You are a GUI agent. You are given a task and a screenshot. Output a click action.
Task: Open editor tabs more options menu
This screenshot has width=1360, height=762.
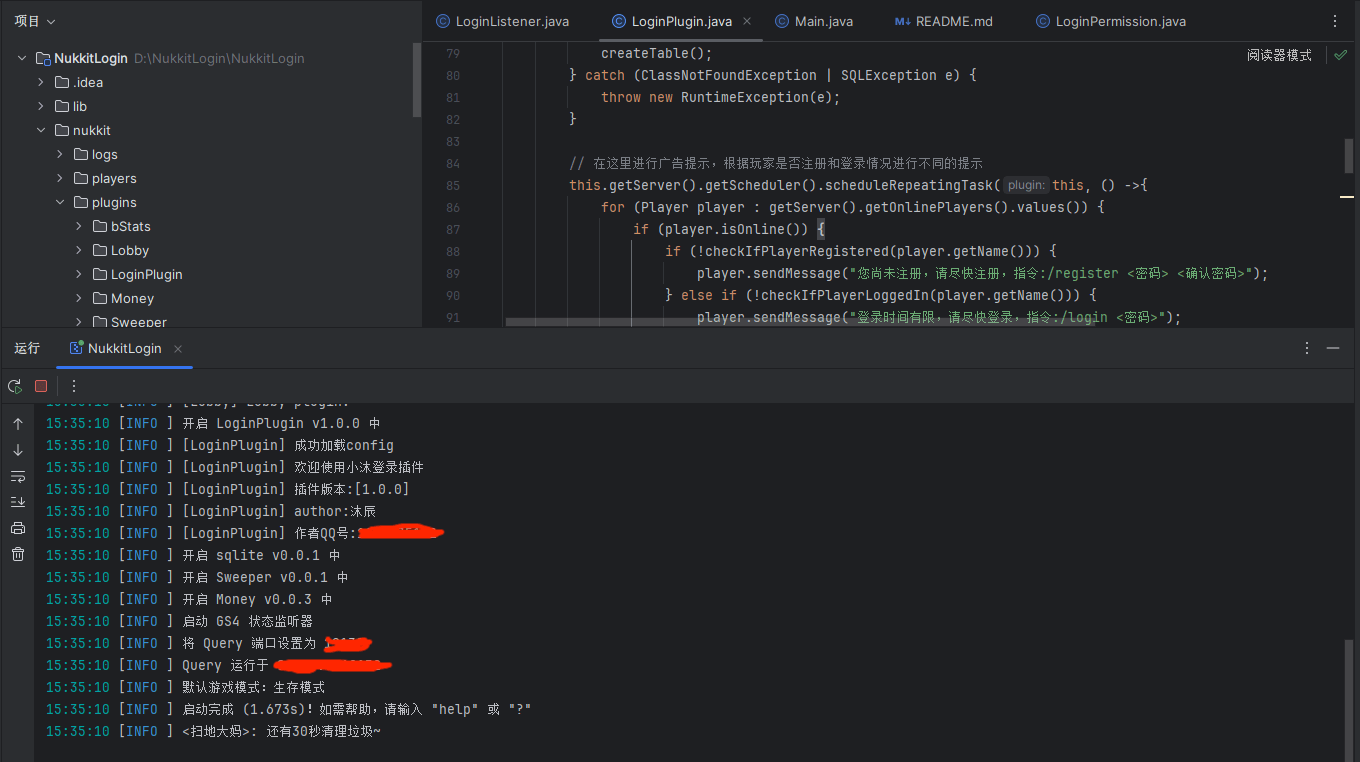1335,21
